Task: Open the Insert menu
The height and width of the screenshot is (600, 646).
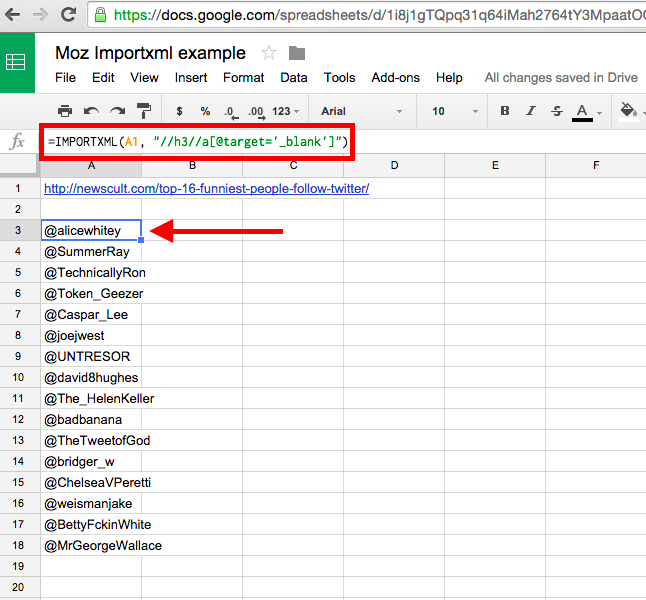Action: click(x=191, y=77)
